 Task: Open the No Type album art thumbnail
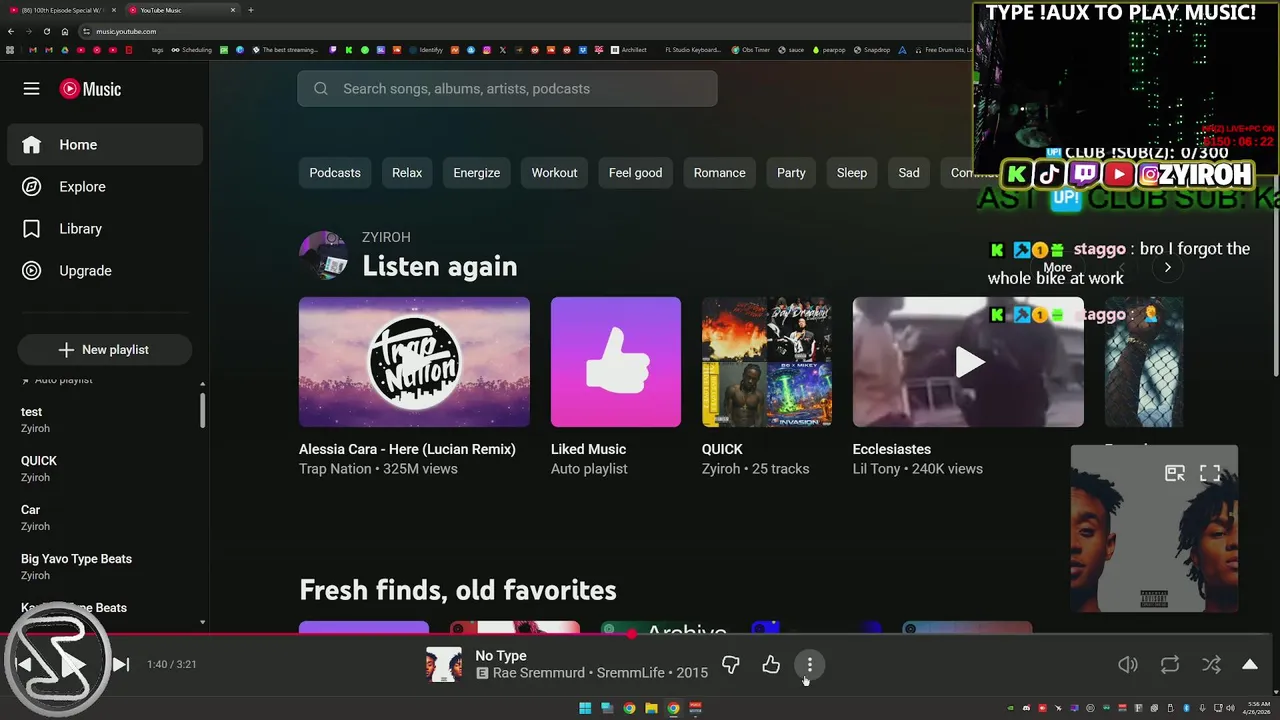[444, 664]
